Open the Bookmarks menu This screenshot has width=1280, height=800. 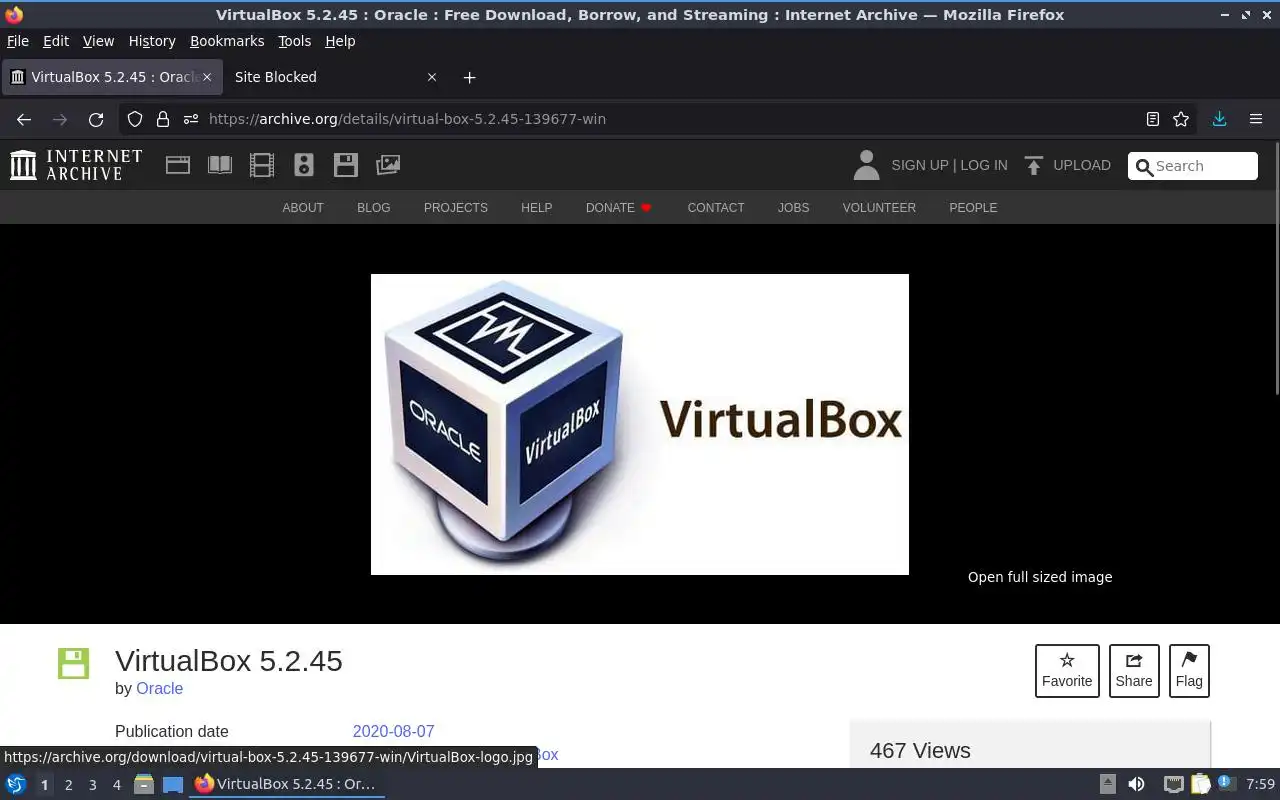(x=227, y=41)
